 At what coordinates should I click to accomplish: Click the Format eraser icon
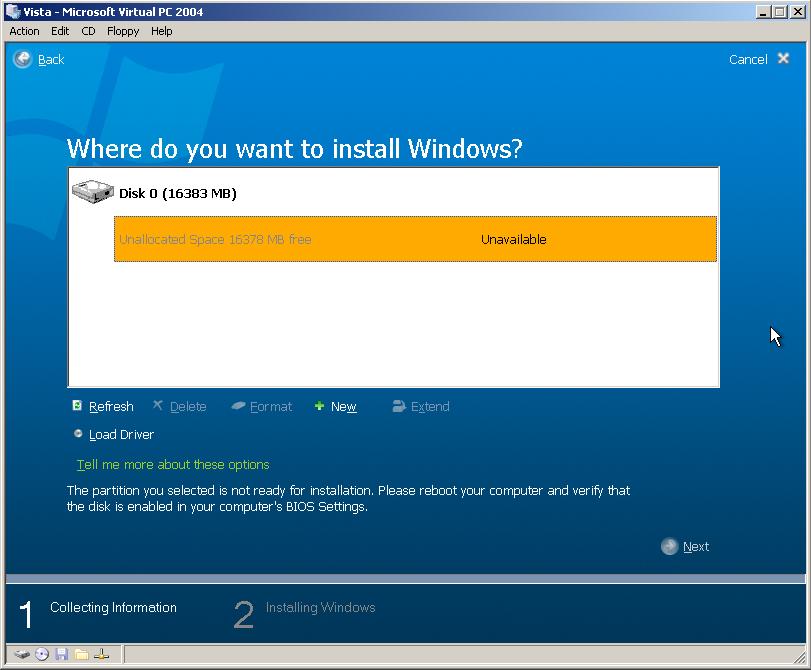tap(238, 406)
